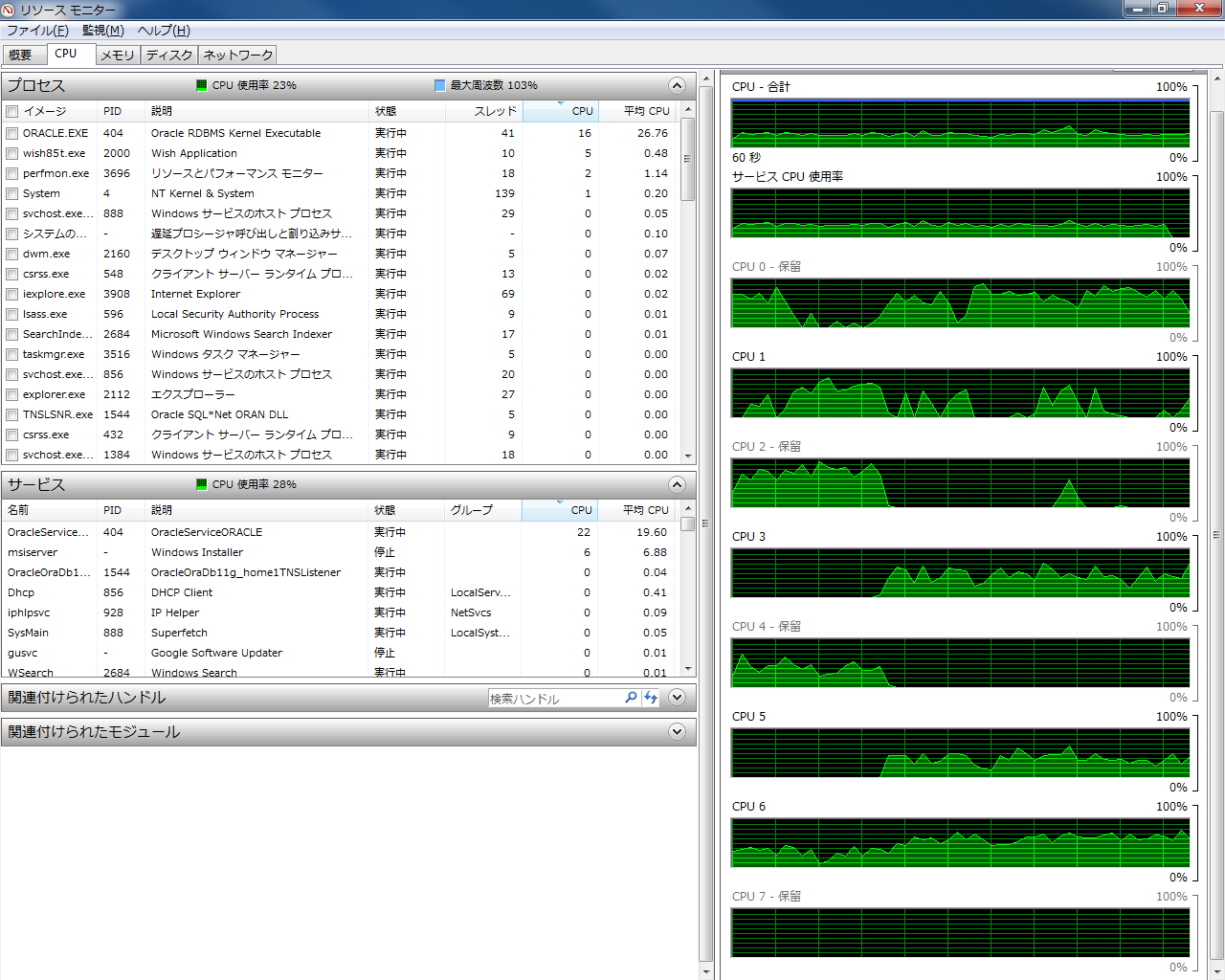Switch to the ネットワーク tab
The image size is (1225, 980).
pos(238,56)
